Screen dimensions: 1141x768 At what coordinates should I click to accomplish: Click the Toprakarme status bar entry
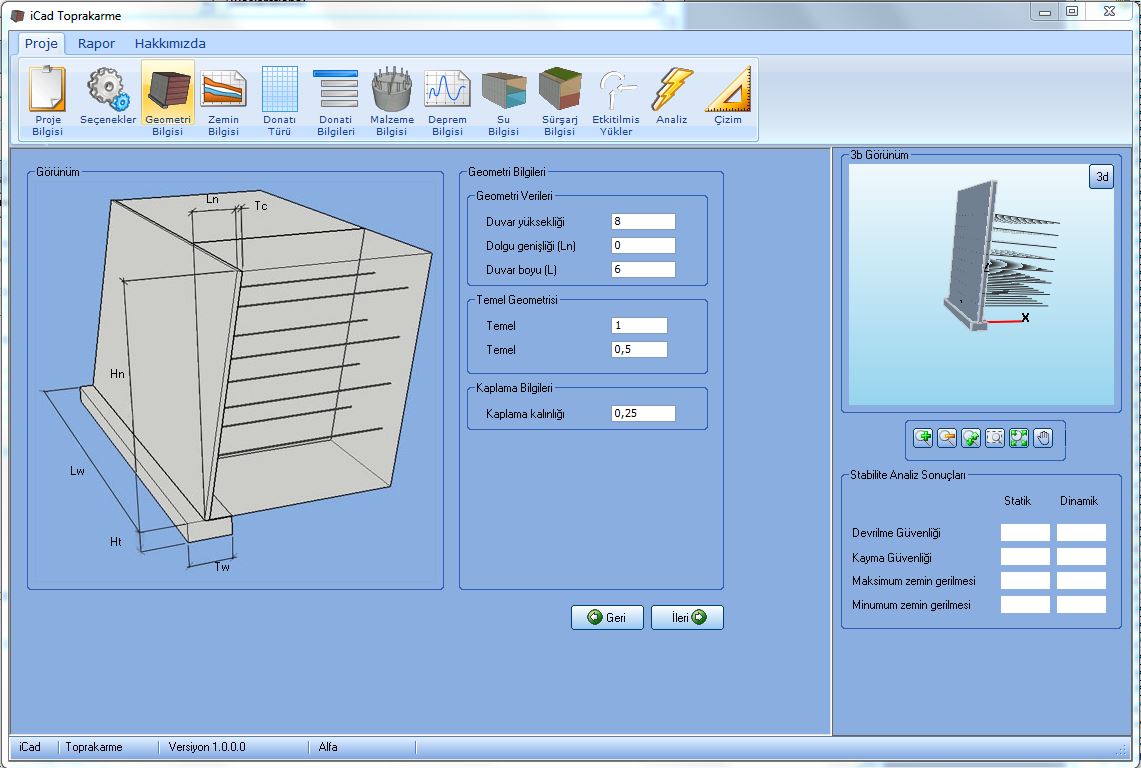click(x=94, y=747)
